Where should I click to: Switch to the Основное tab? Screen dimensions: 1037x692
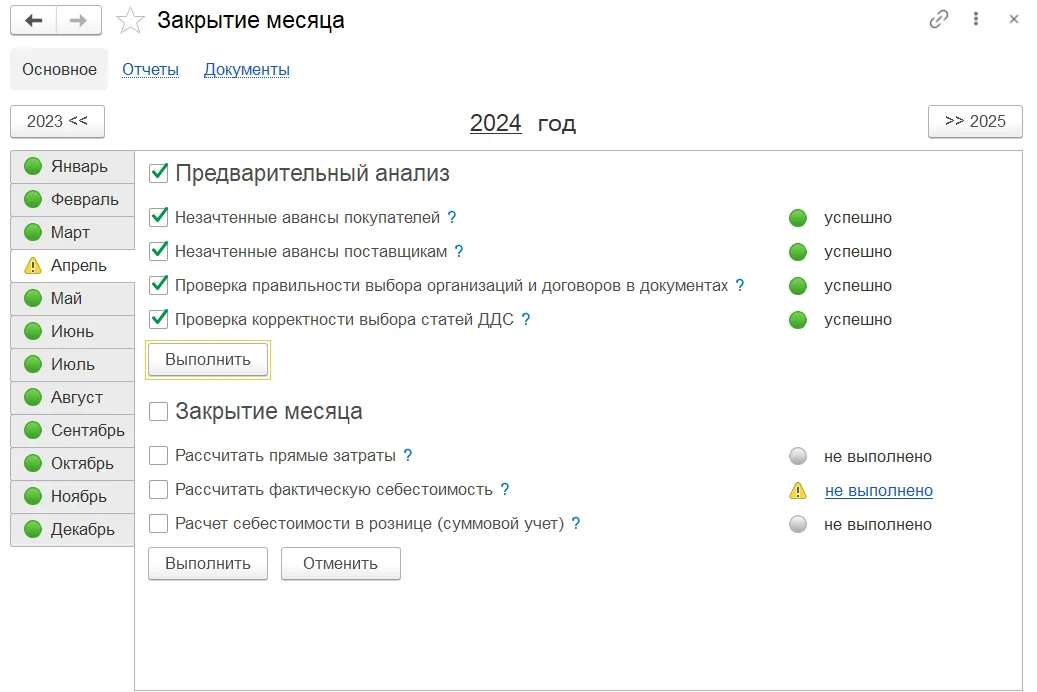click(60, 69)
